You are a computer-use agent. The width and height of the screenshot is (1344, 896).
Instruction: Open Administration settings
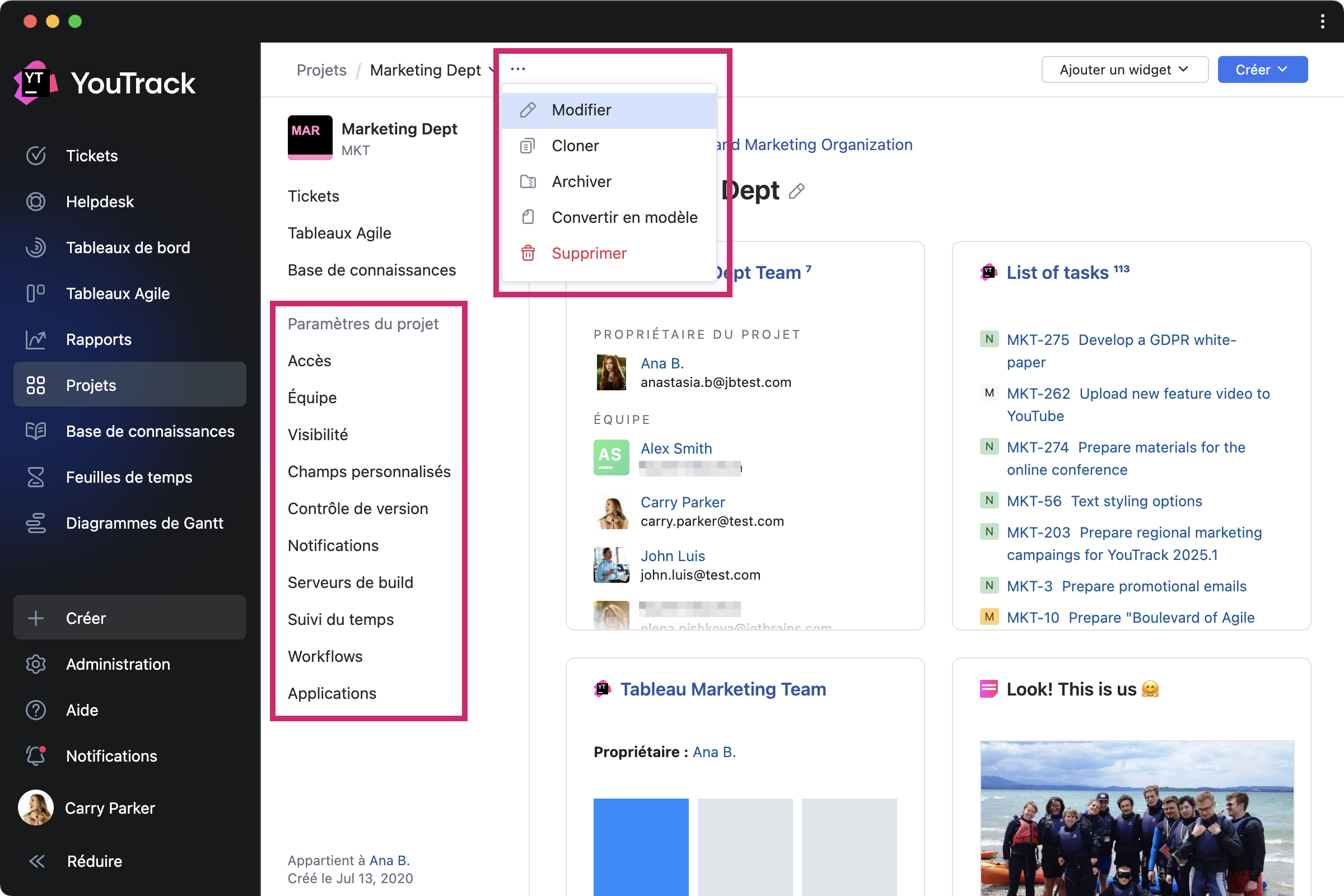[118, 664]
